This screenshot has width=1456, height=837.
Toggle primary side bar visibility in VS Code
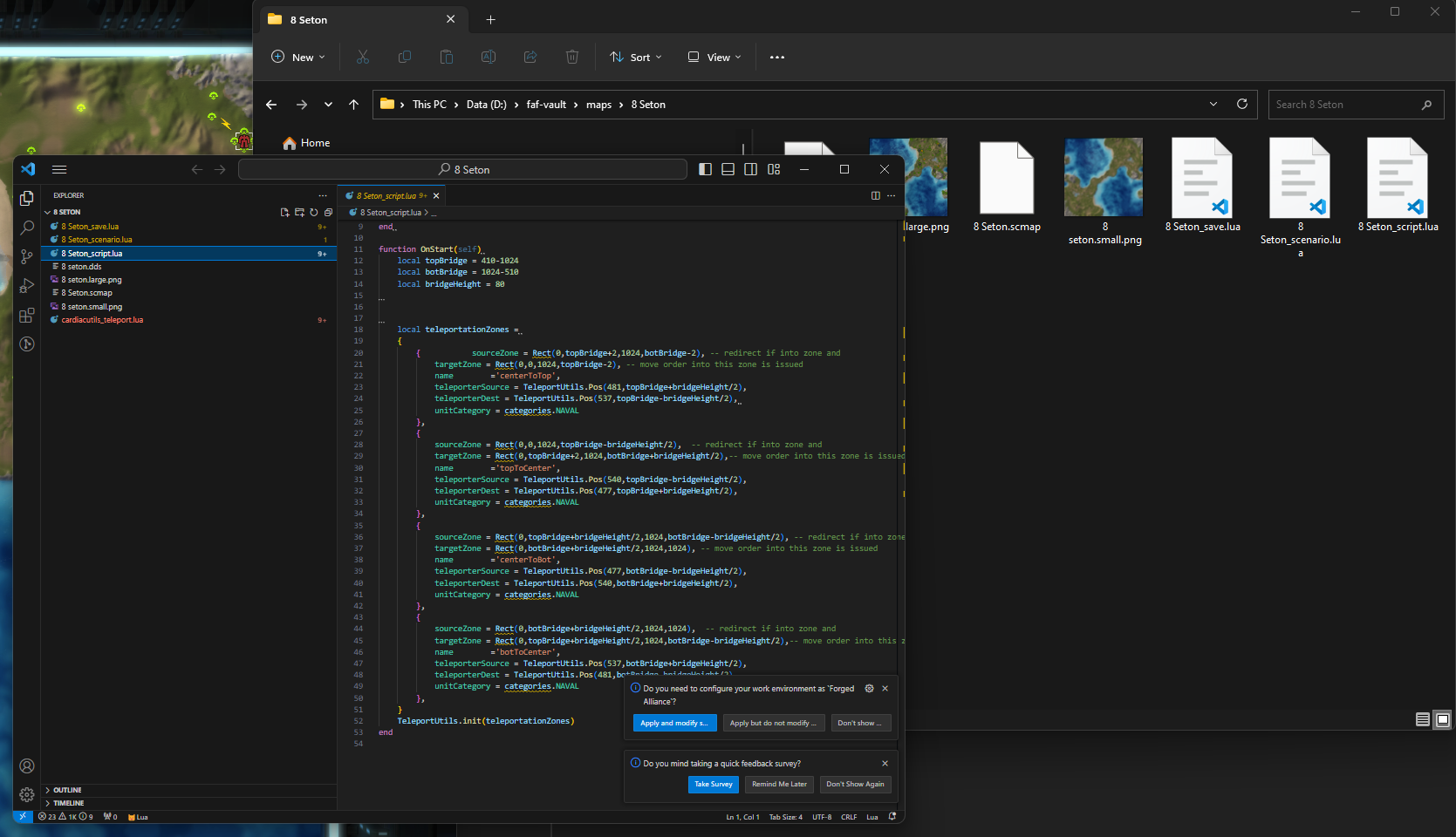(x=706, y=169)
